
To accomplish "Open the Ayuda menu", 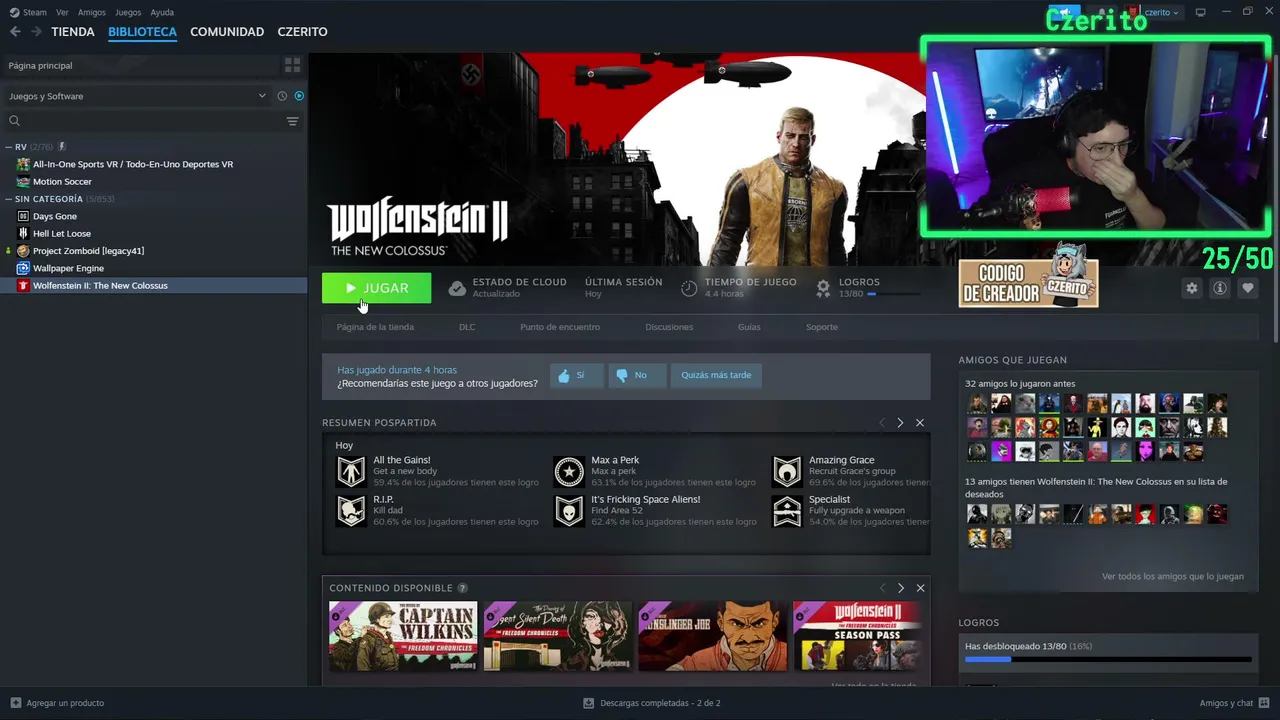I will pyautogui.click(x=162, y=13).
